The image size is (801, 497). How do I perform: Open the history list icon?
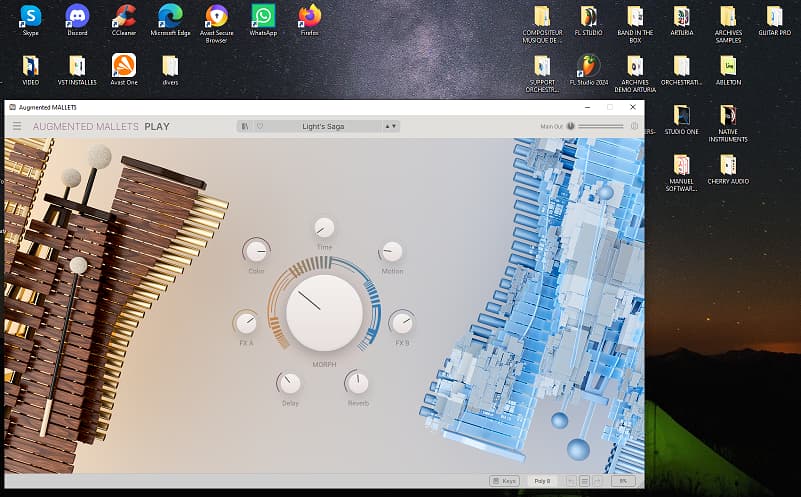pyautogui.click(x=584, y=481)
